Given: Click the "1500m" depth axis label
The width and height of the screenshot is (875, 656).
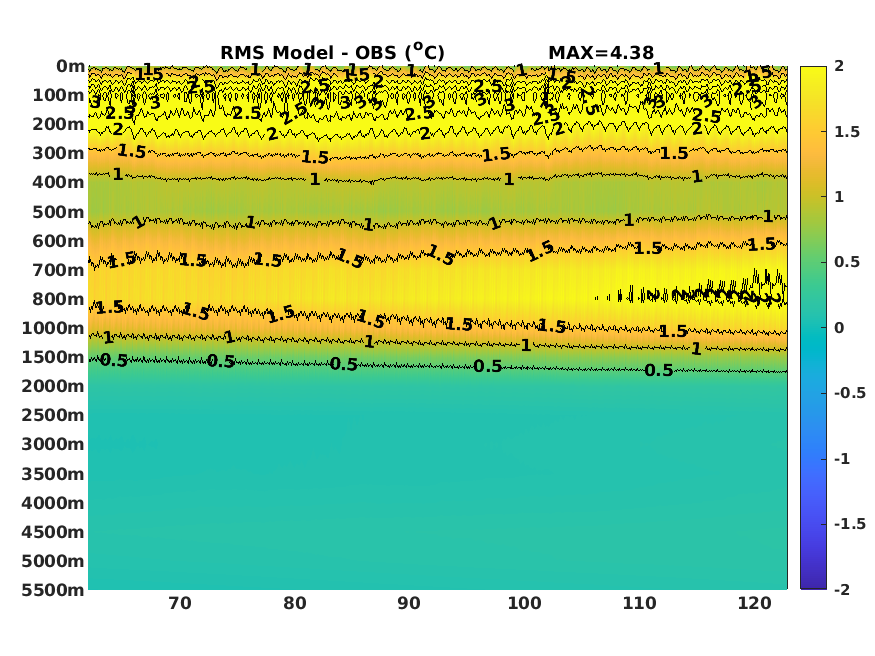Looking at the screenshot, I should coord(53,358).
